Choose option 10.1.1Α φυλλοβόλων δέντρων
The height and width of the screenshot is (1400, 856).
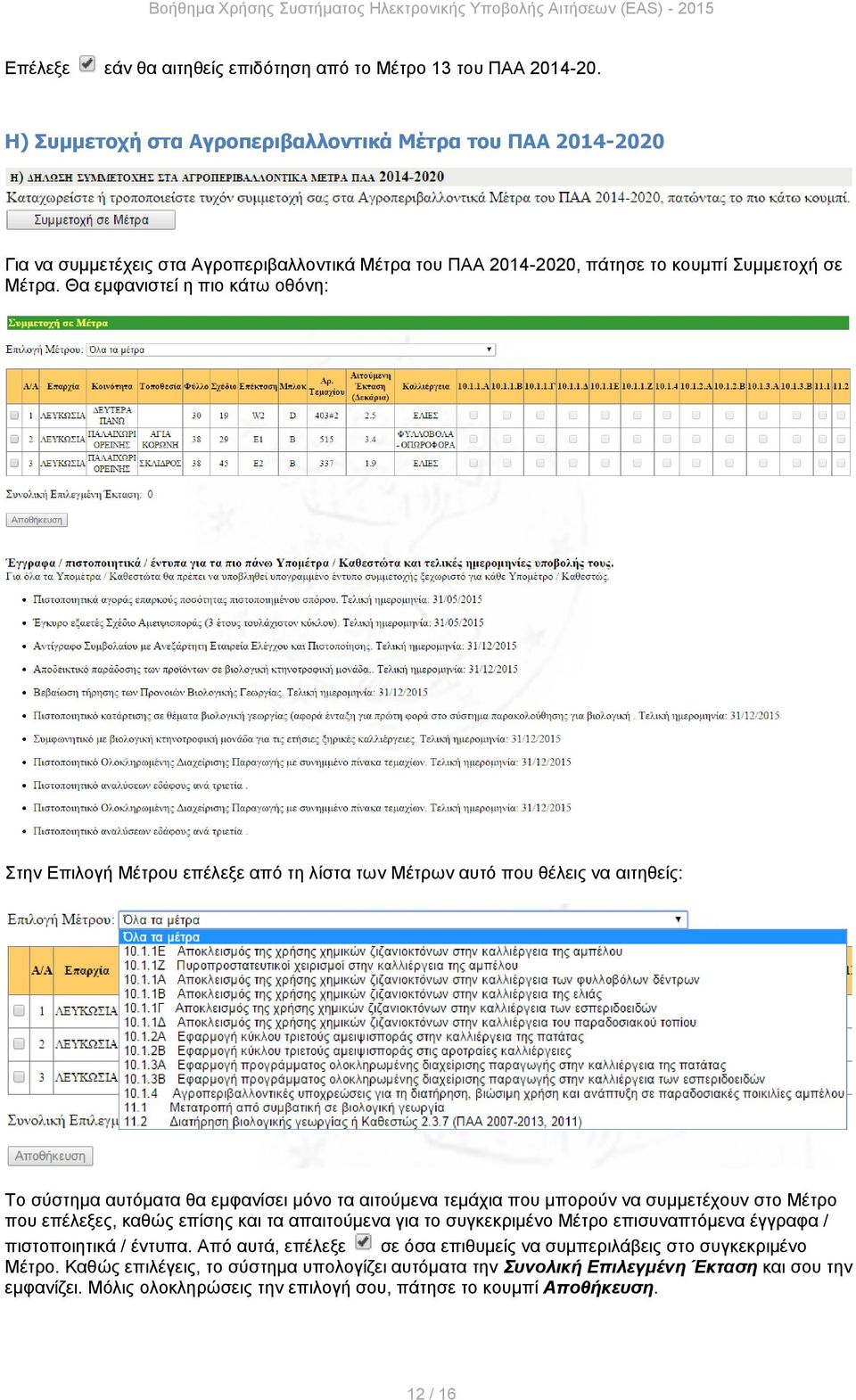[482, 980]
